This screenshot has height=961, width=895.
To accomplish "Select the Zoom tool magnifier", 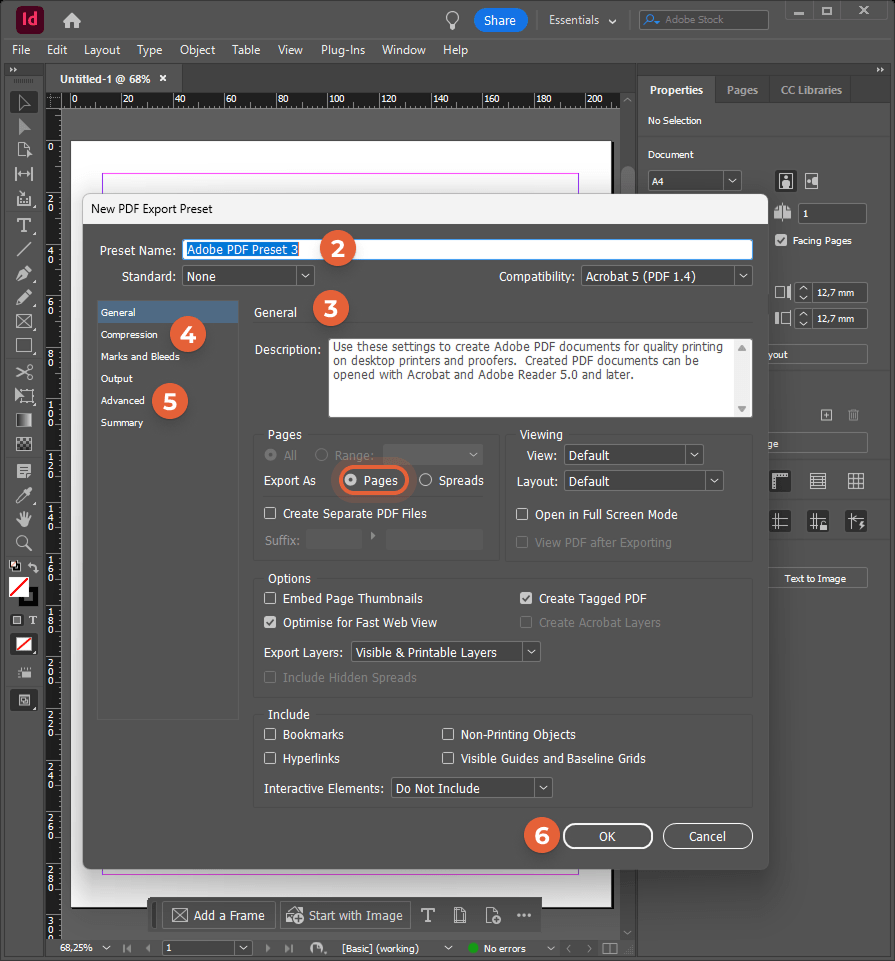I will (x=24, y=543).
